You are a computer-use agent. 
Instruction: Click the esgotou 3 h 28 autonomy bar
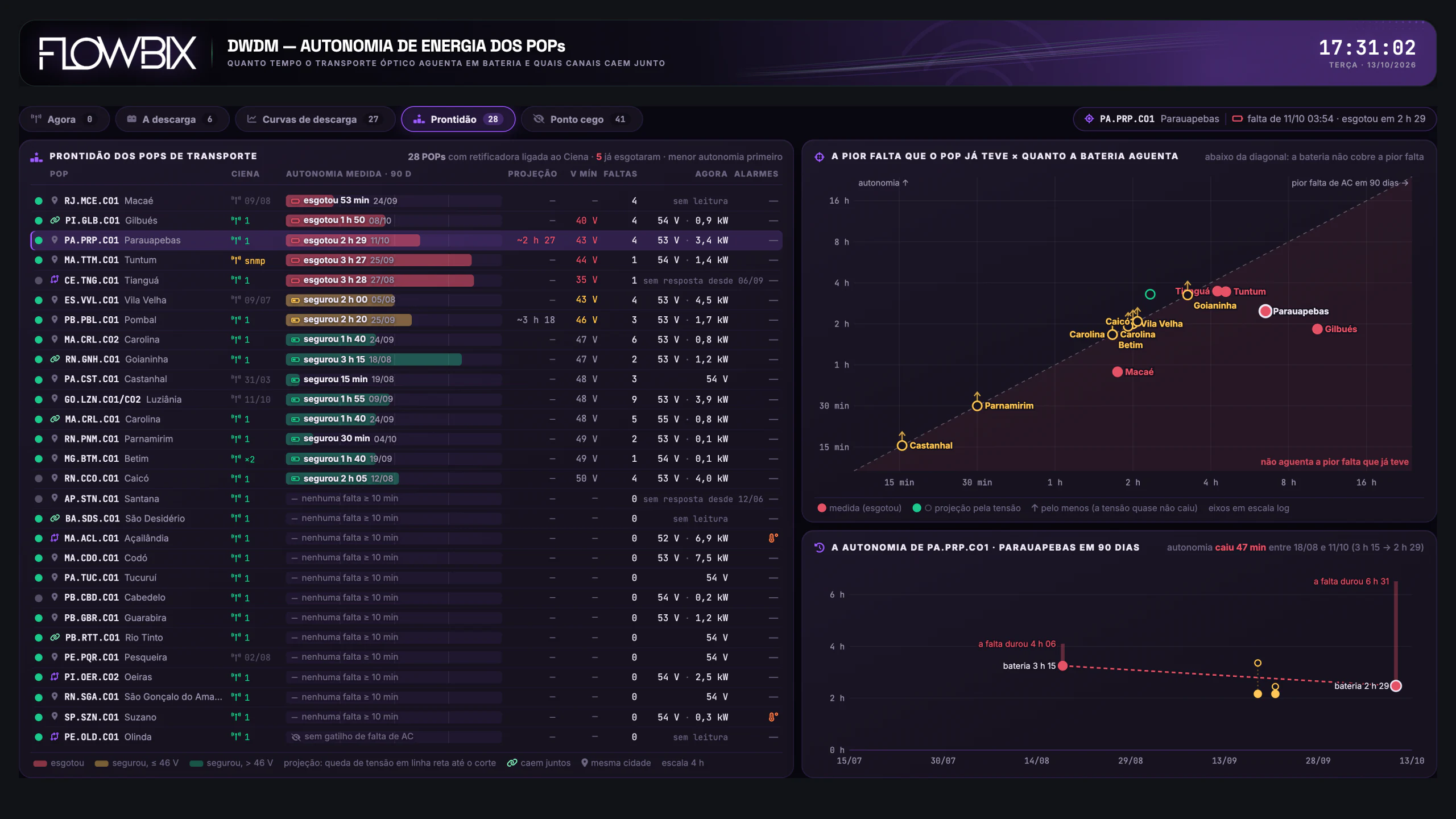point(380,280)
